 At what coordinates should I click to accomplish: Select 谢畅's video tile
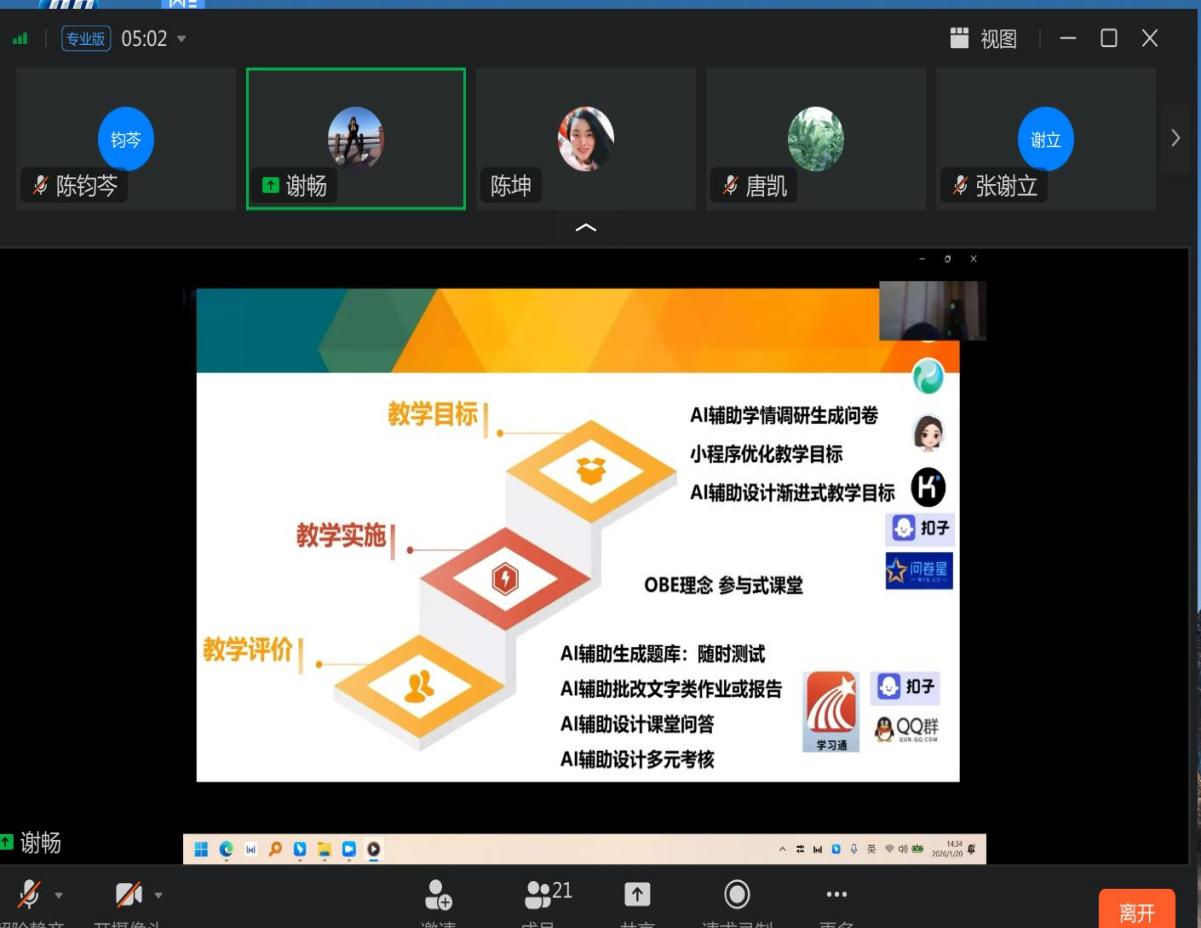[x=356, y=139]
